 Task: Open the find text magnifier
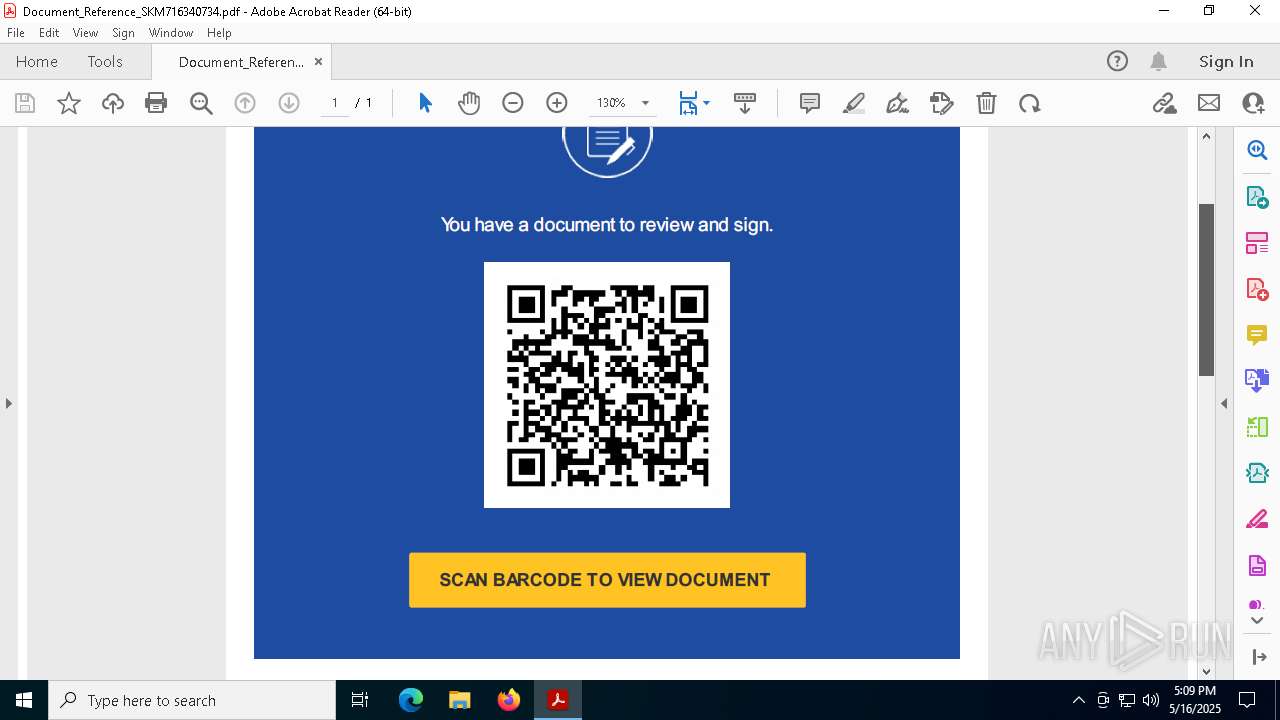(201, 103)
